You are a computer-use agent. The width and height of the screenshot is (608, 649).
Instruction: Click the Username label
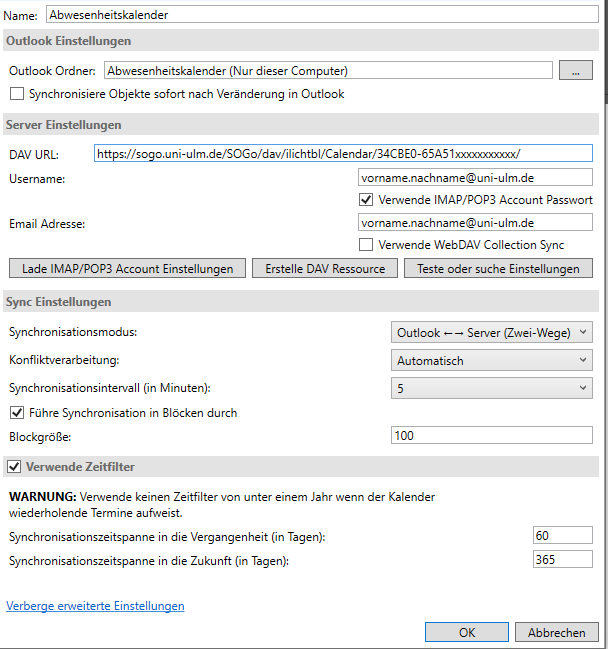pyautogui.click(x=37, y=179)
